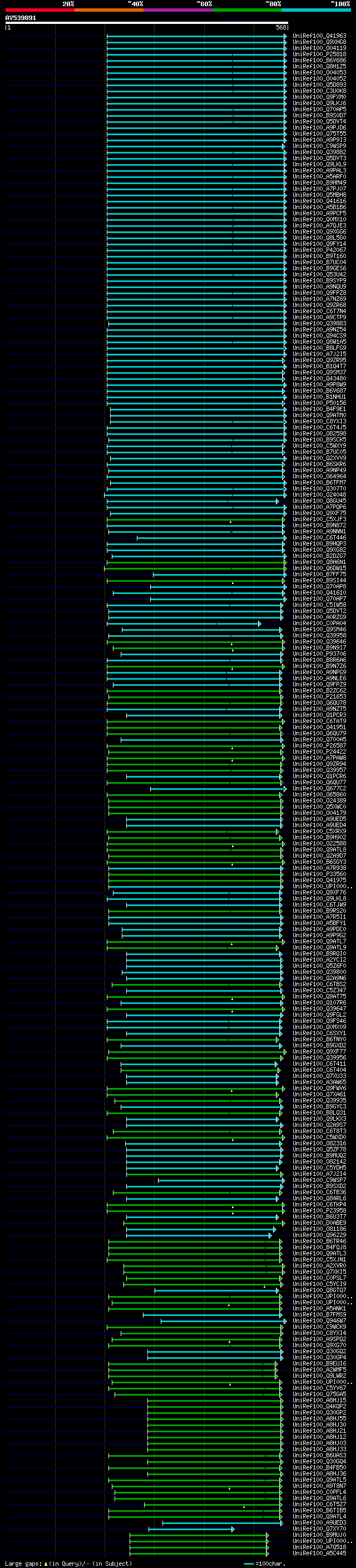Screen dimensions: 356x1568
Task: Select label UniRef100_O82142
Action: point(319,1161)
